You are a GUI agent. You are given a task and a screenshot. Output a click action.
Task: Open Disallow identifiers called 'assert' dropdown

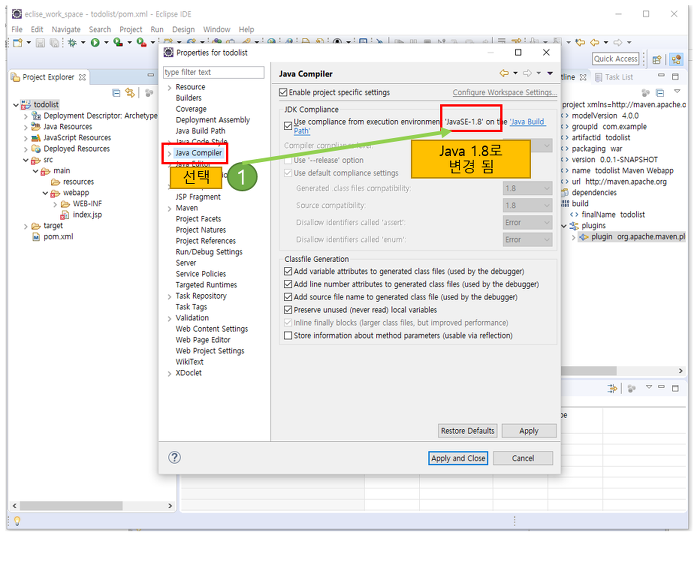click(528, 222)
